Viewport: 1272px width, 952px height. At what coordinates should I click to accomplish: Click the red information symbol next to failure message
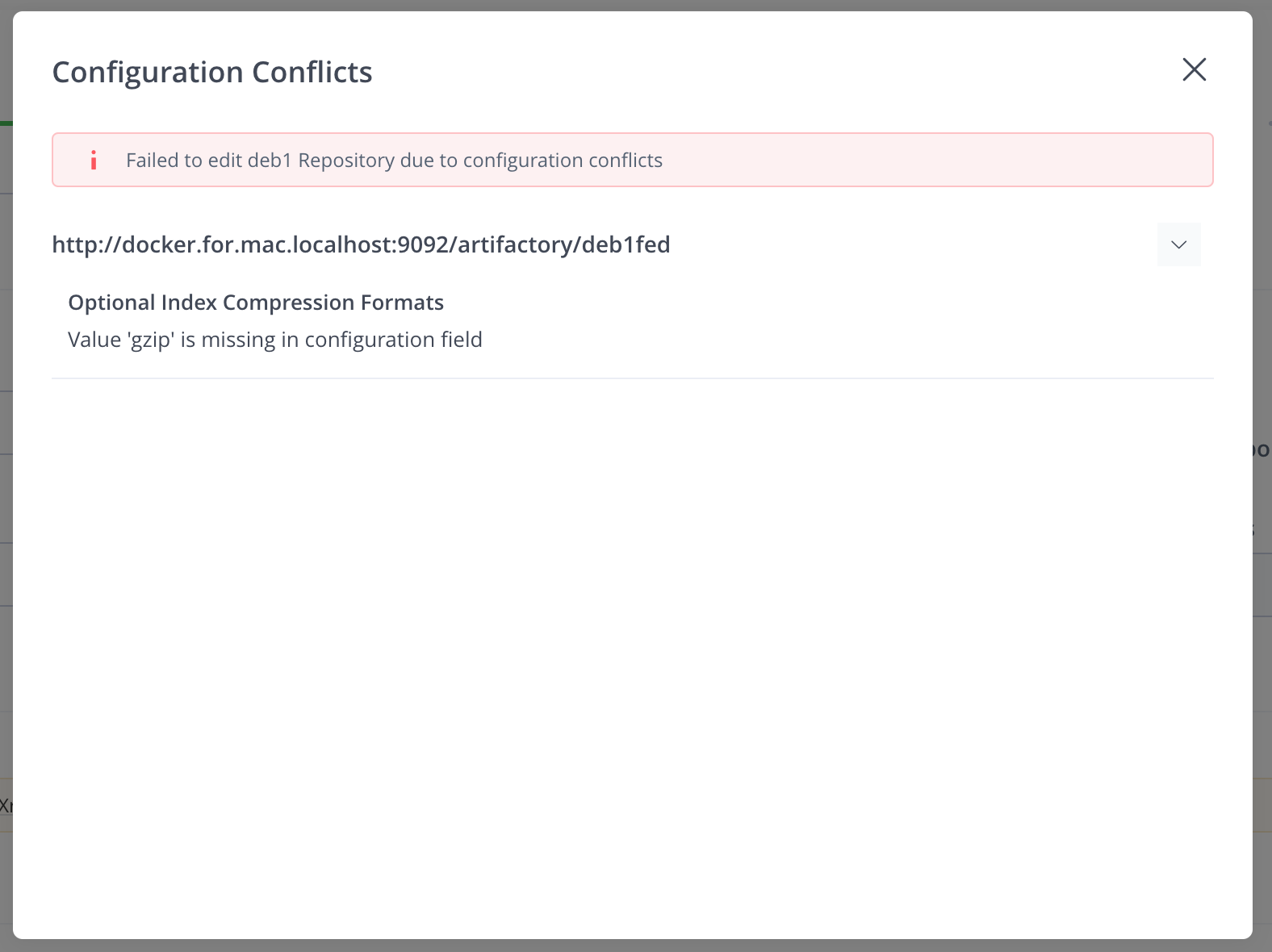coord(94,160)
